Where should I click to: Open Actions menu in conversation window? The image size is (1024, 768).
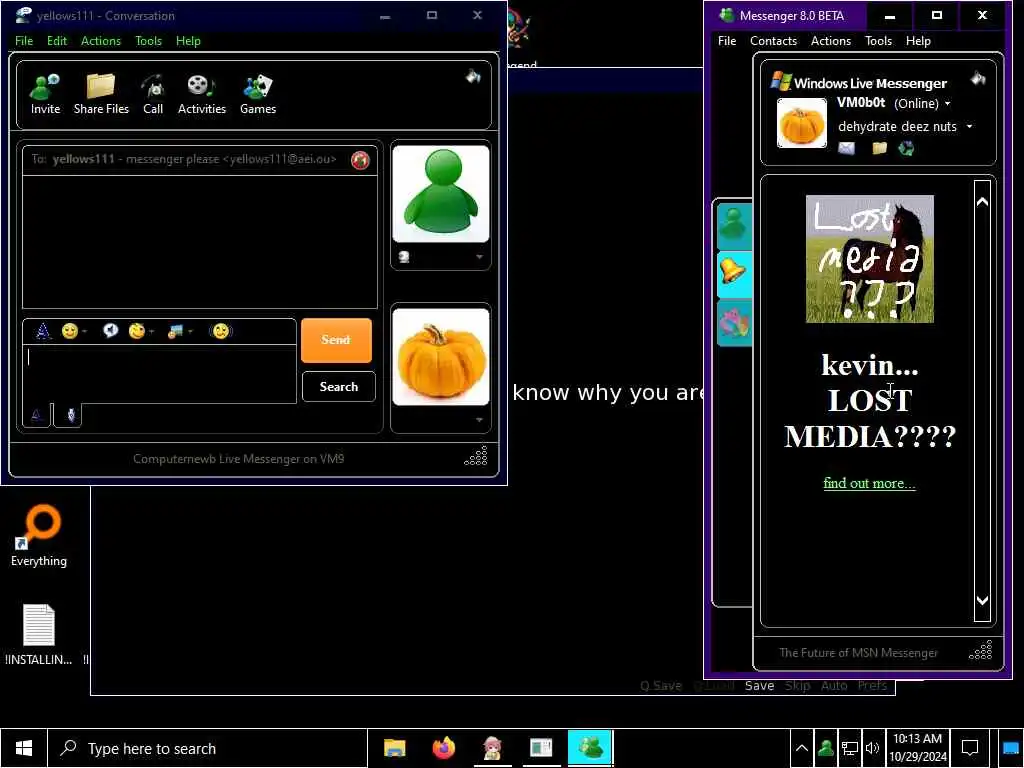click(101, 40)
